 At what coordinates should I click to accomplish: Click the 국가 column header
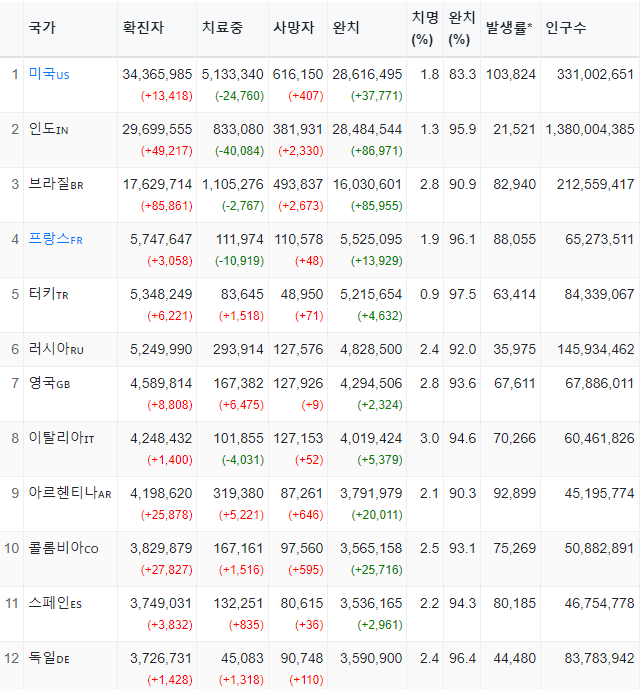(42, 28)
